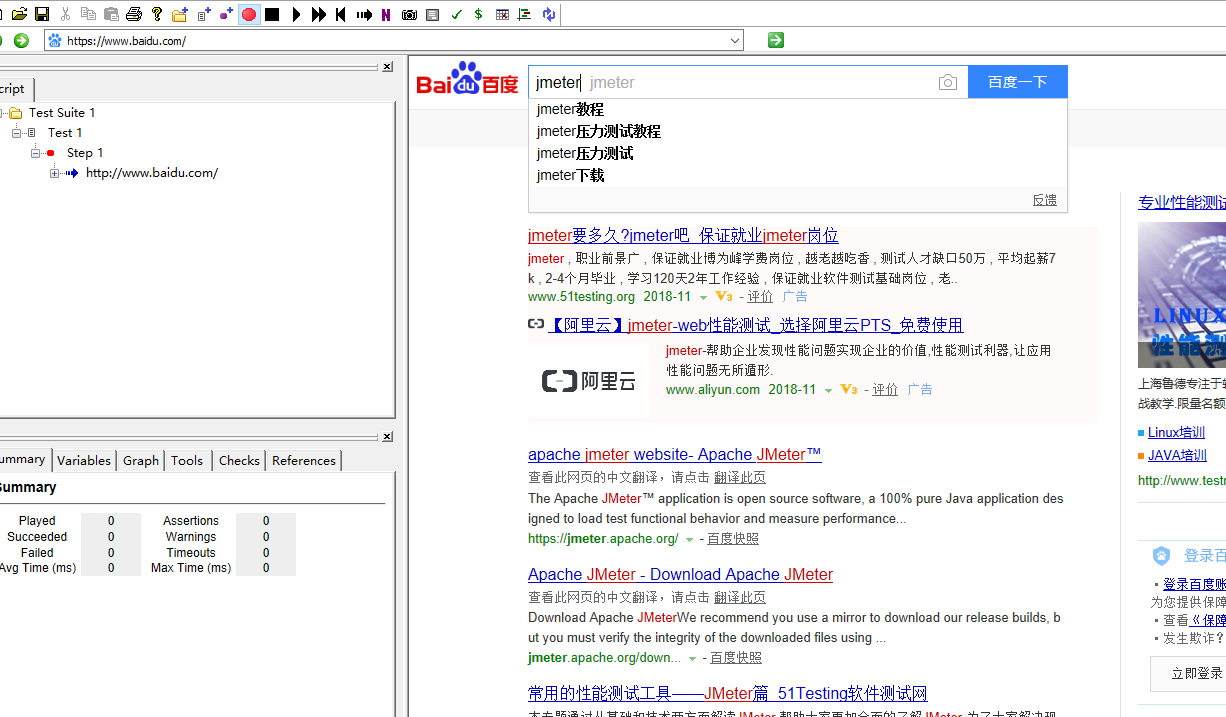Open help with the yellow question mark icon

(157, 14)
